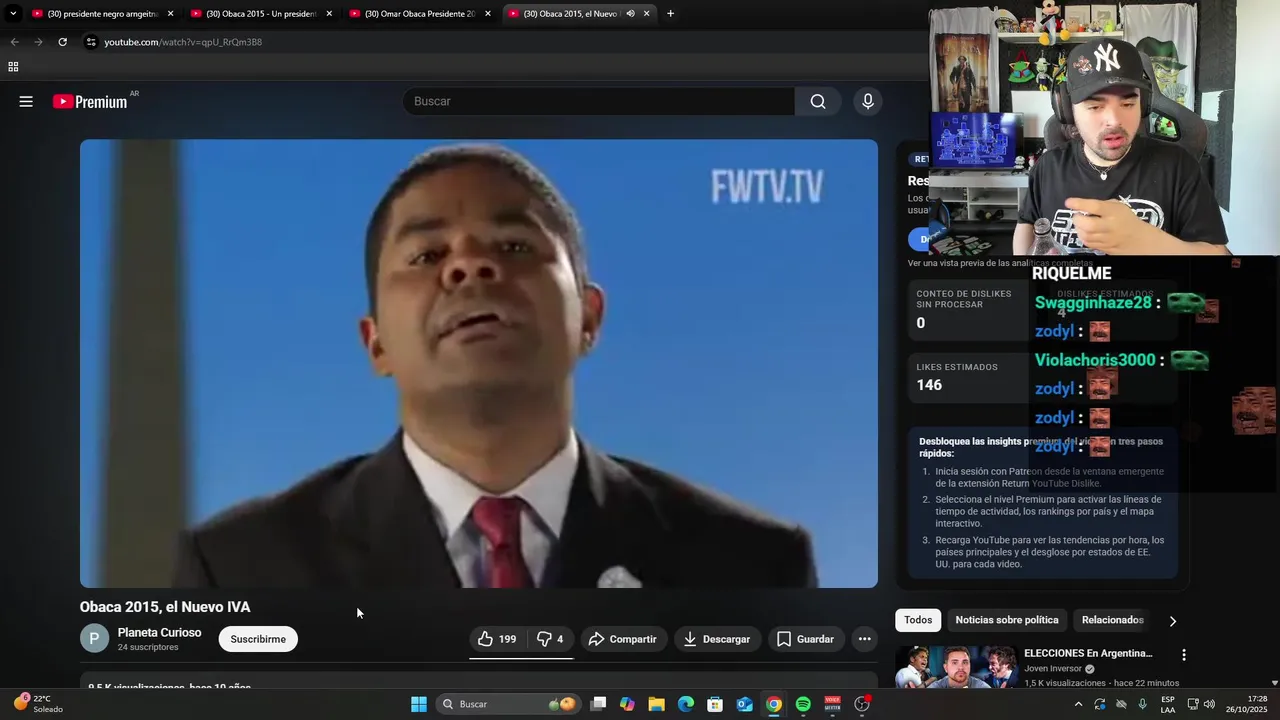Switch to Omar Obaca Presidente tab
1280x720 pixels.
tap(418, 14)
